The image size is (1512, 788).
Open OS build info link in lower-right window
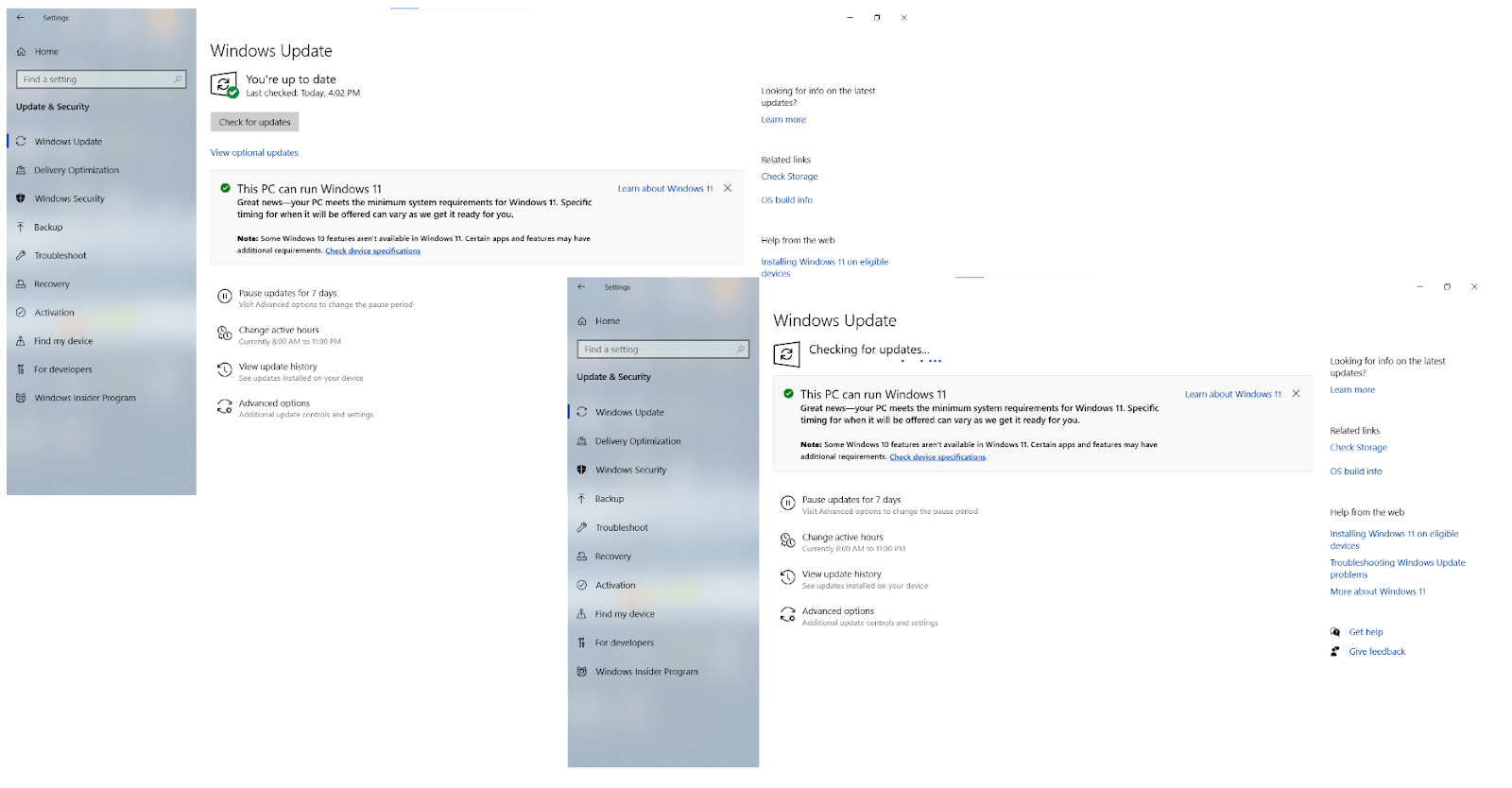pos(1356,471)
